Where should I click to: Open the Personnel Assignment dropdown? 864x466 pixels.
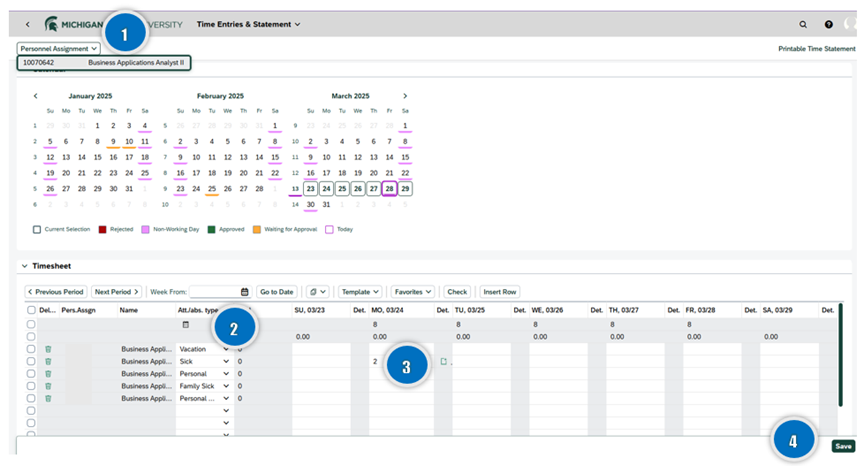pyautogui.click(x=59, y=48)
